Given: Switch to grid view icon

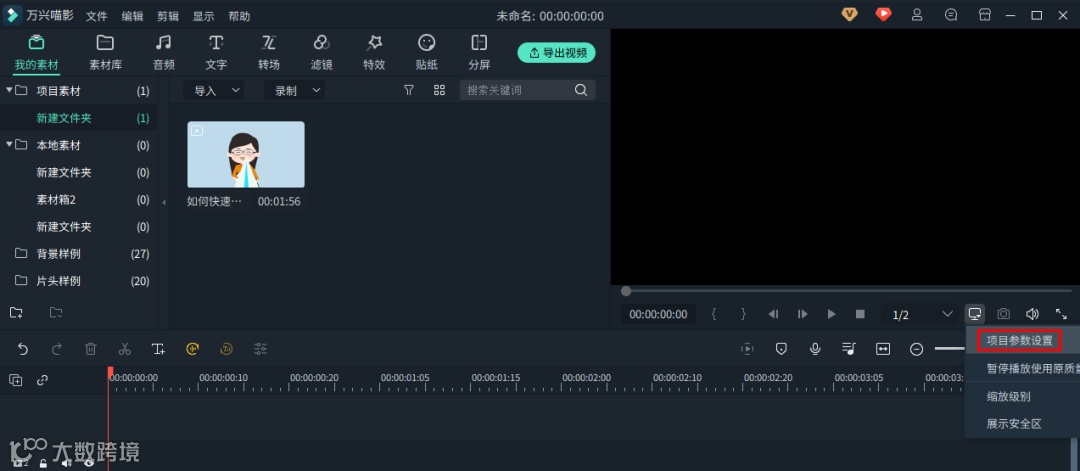Looking at the screenshot, I should point(439,90).
